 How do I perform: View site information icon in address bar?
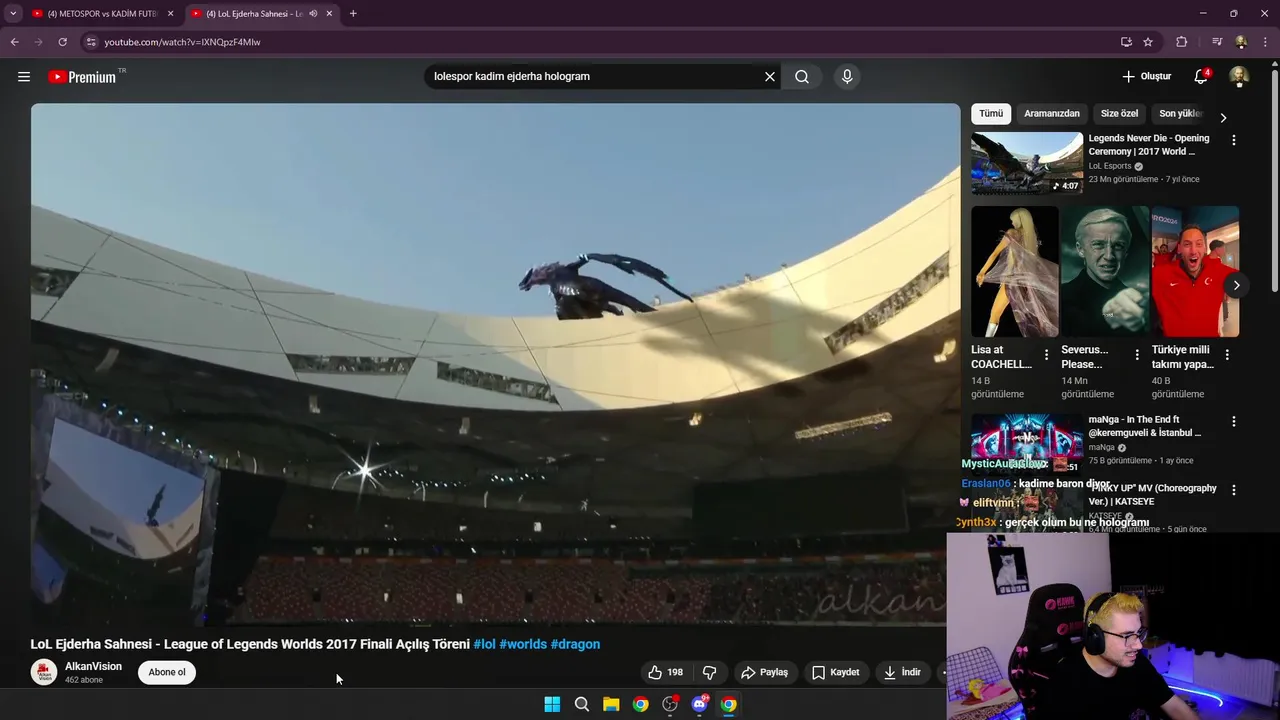(91, 42)
